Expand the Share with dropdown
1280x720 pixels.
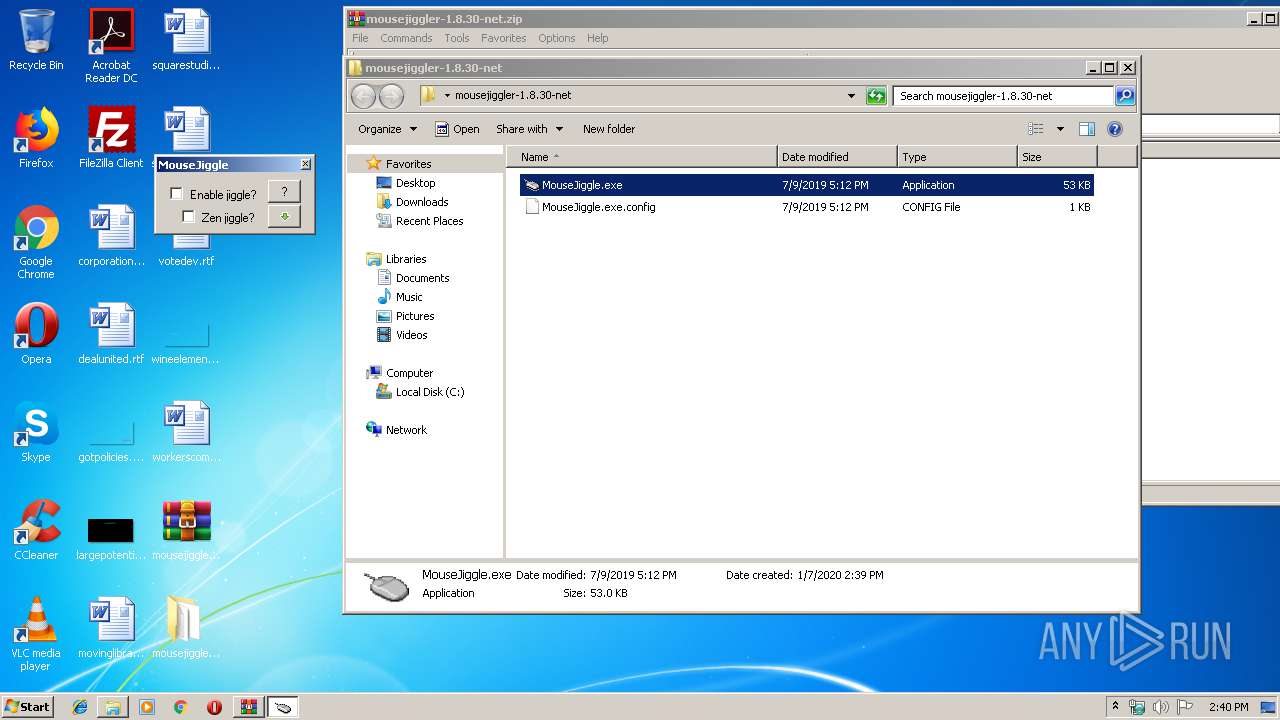coord(529,129)
